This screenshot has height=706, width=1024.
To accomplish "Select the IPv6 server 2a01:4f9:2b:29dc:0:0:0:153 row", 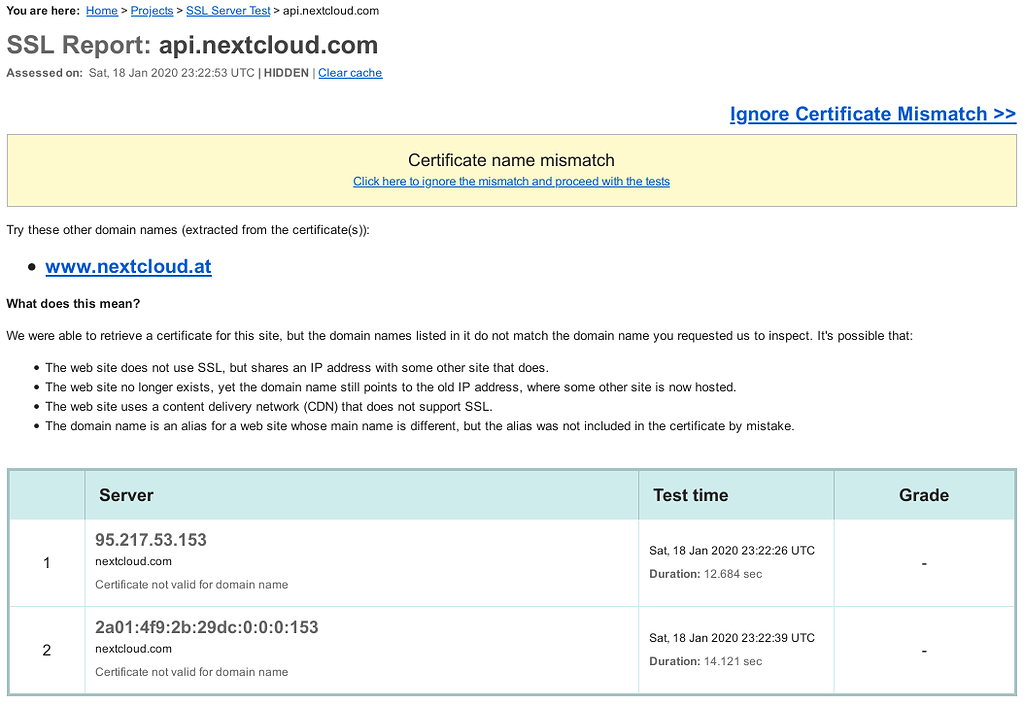I will pyautogui.click(x=207, y=627).
